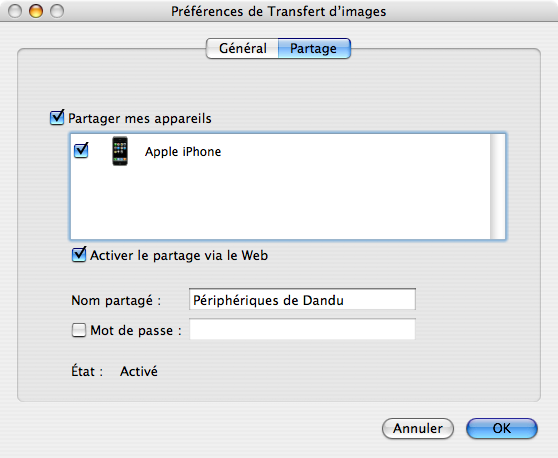
Task: Disable Activer le partage via le Web
Action: [x=79, y=255]
